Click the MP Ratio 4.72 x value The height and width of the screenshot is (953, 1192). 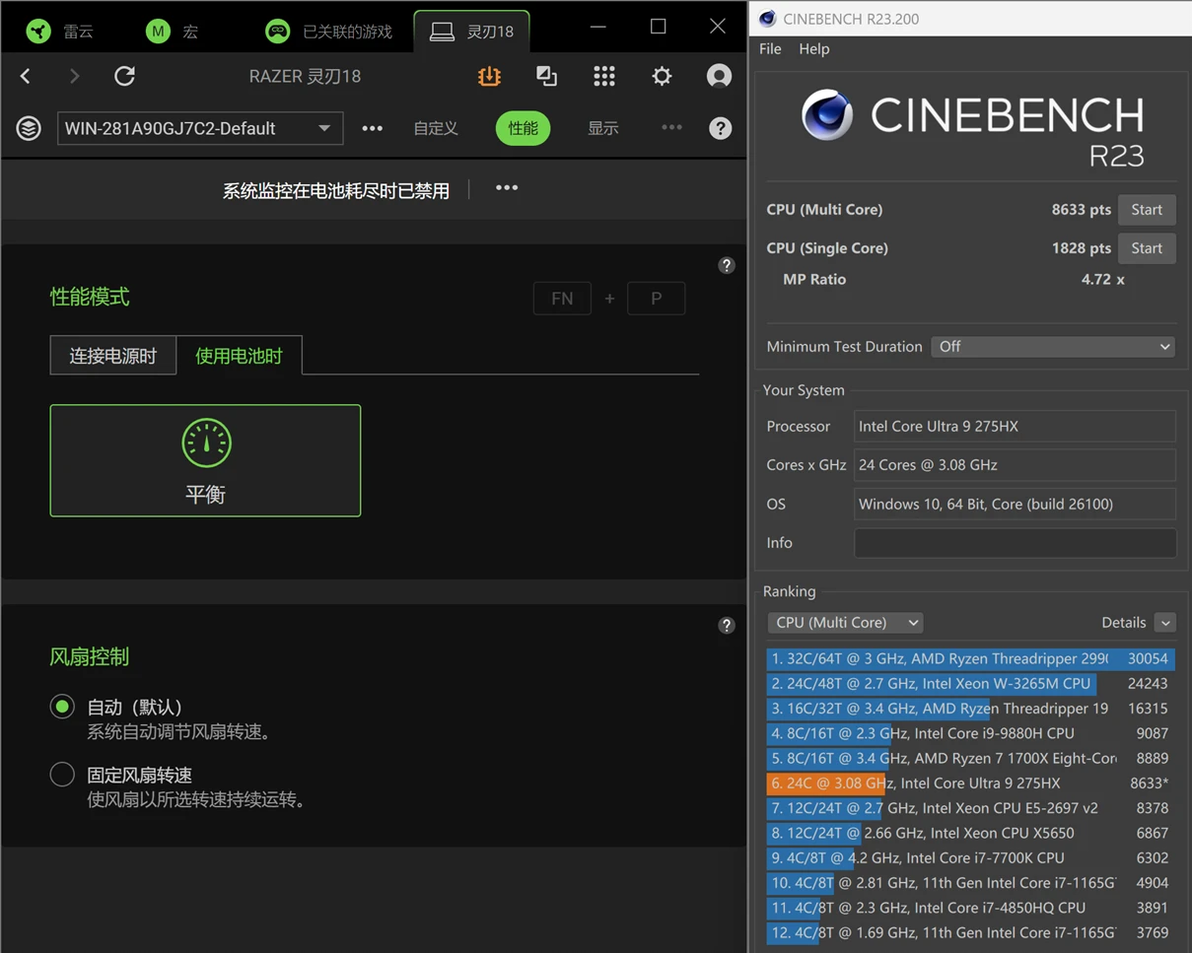tap(1102, 280)
